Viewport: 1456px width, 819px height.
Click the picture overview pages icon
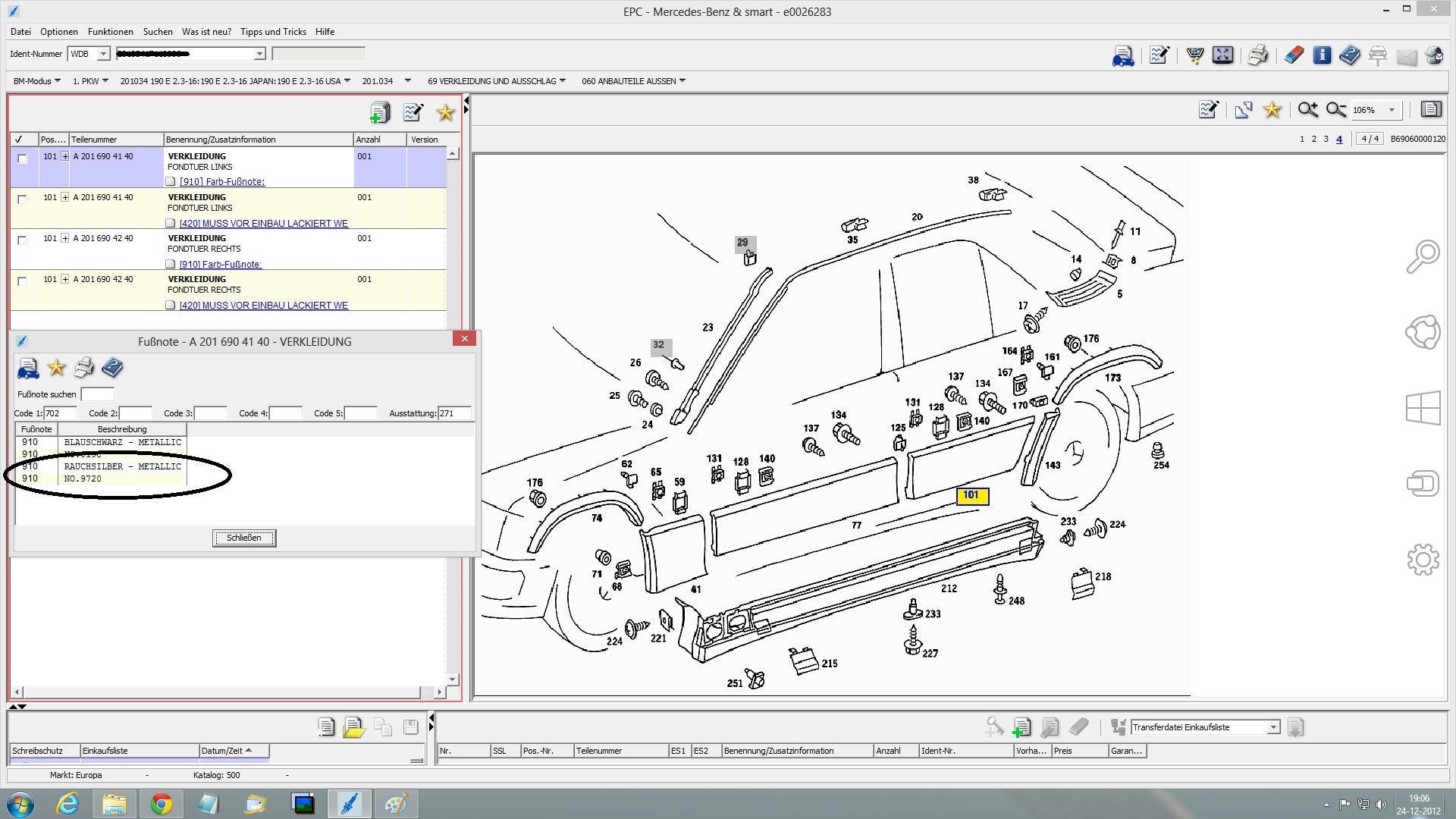[x=1244, y=110]
